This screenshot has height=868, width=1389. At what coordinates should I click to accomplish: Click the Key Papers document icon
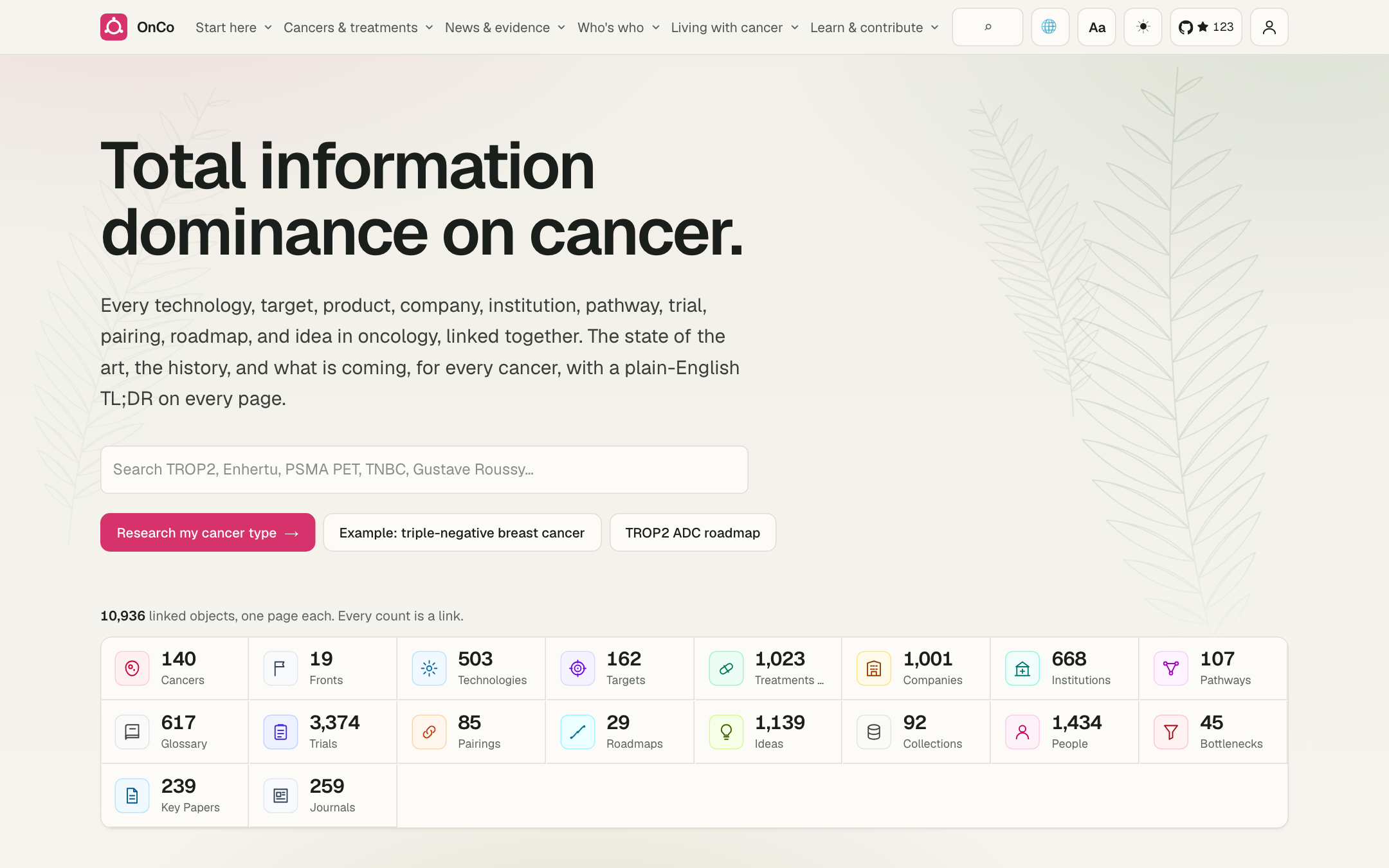point(132,795)
